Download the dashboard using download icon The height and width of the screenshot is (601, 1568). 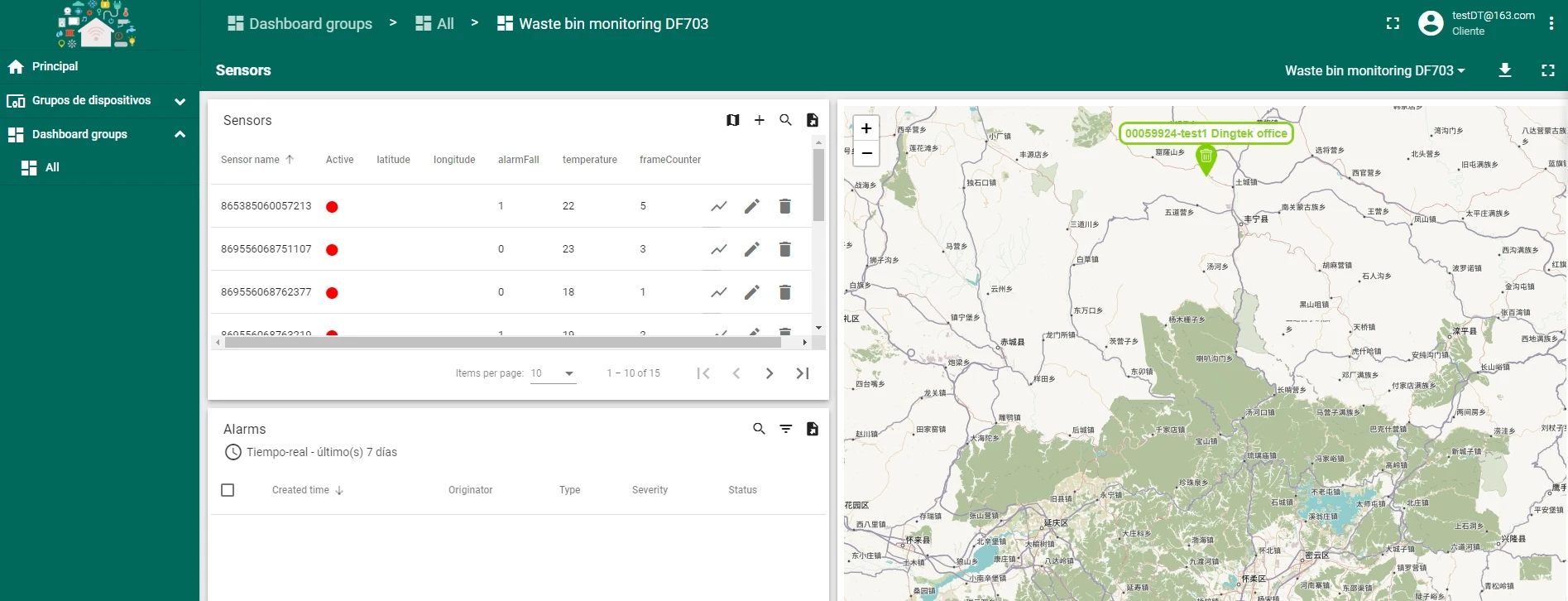pos(1504,70)
